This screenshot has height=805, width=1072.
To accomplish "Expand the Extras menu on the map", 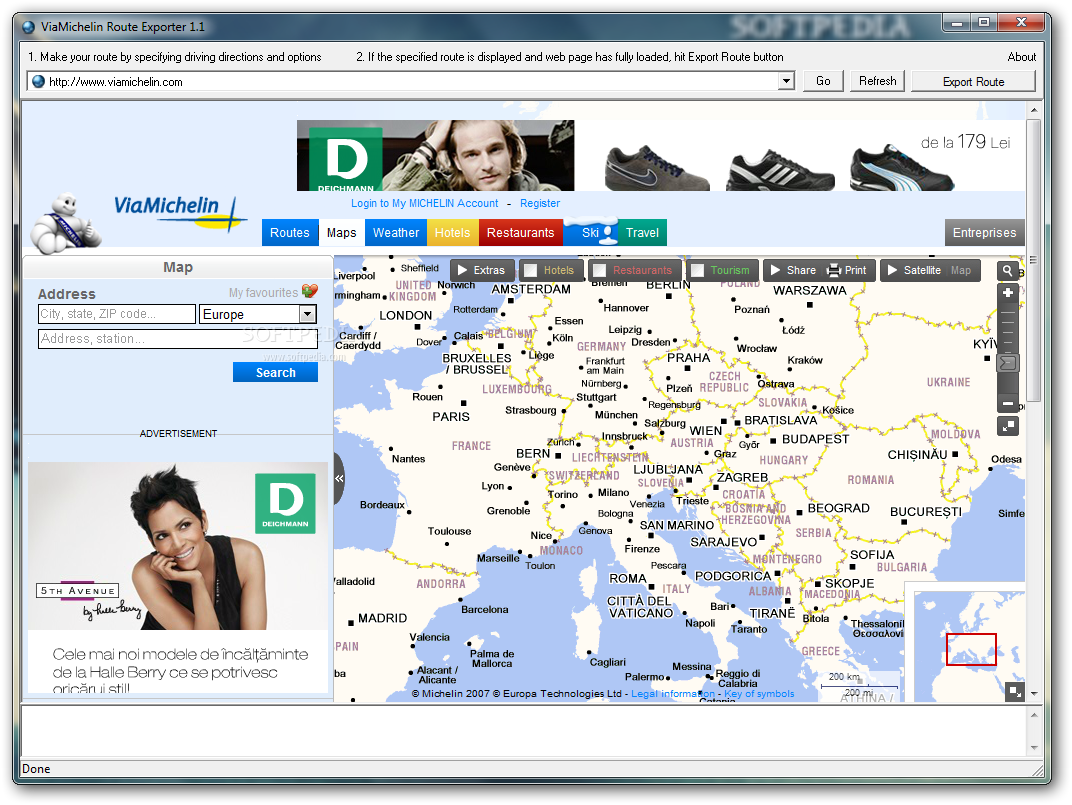I will (481, 270).
